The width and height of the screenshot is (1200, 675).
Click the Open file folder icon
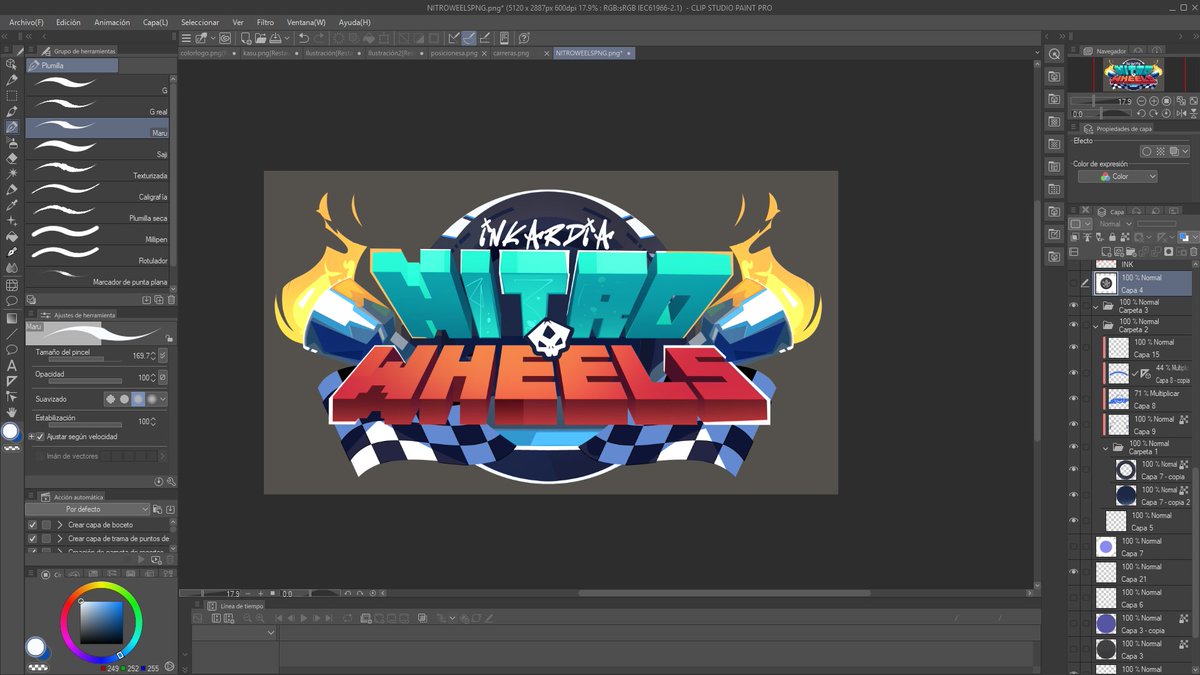pos(261,38)
